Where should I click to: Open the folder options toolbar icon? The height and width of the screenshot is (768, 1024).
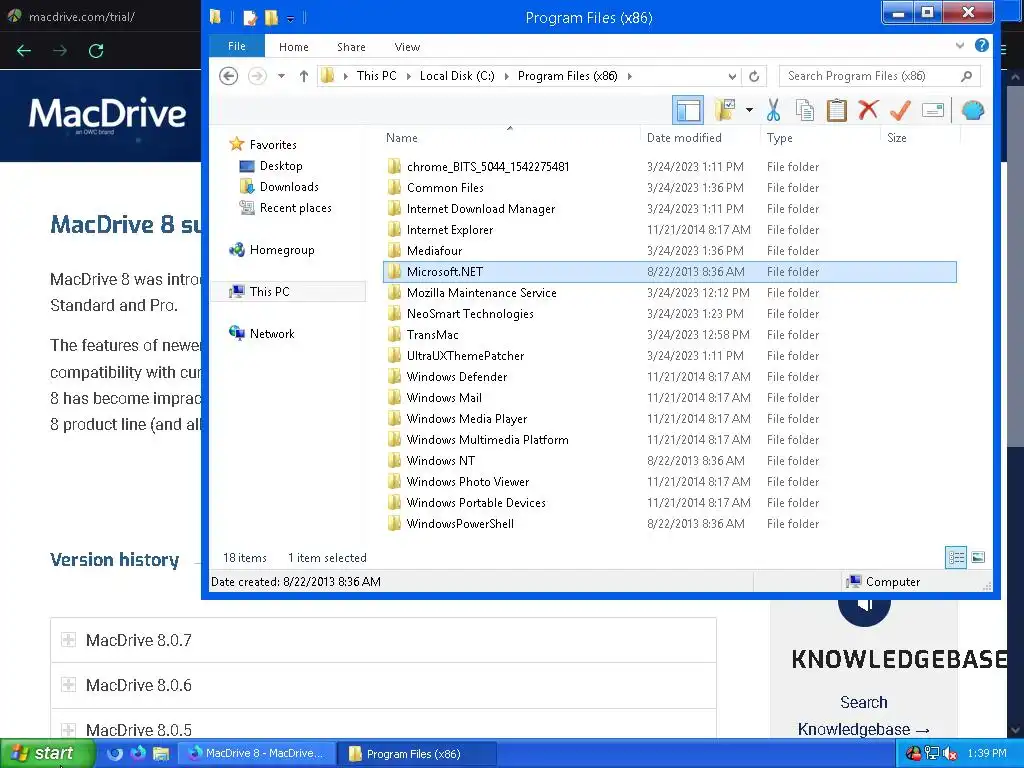click(725, 110)
